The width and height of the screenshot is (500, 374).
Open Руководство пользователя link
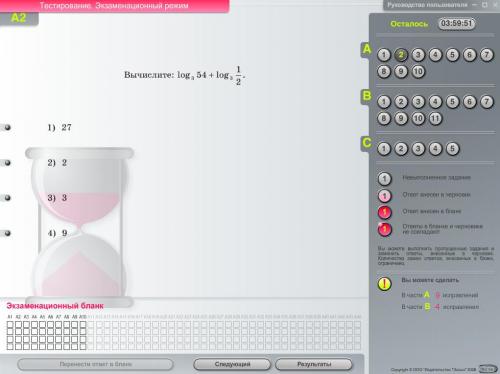(x=427, y=5)
